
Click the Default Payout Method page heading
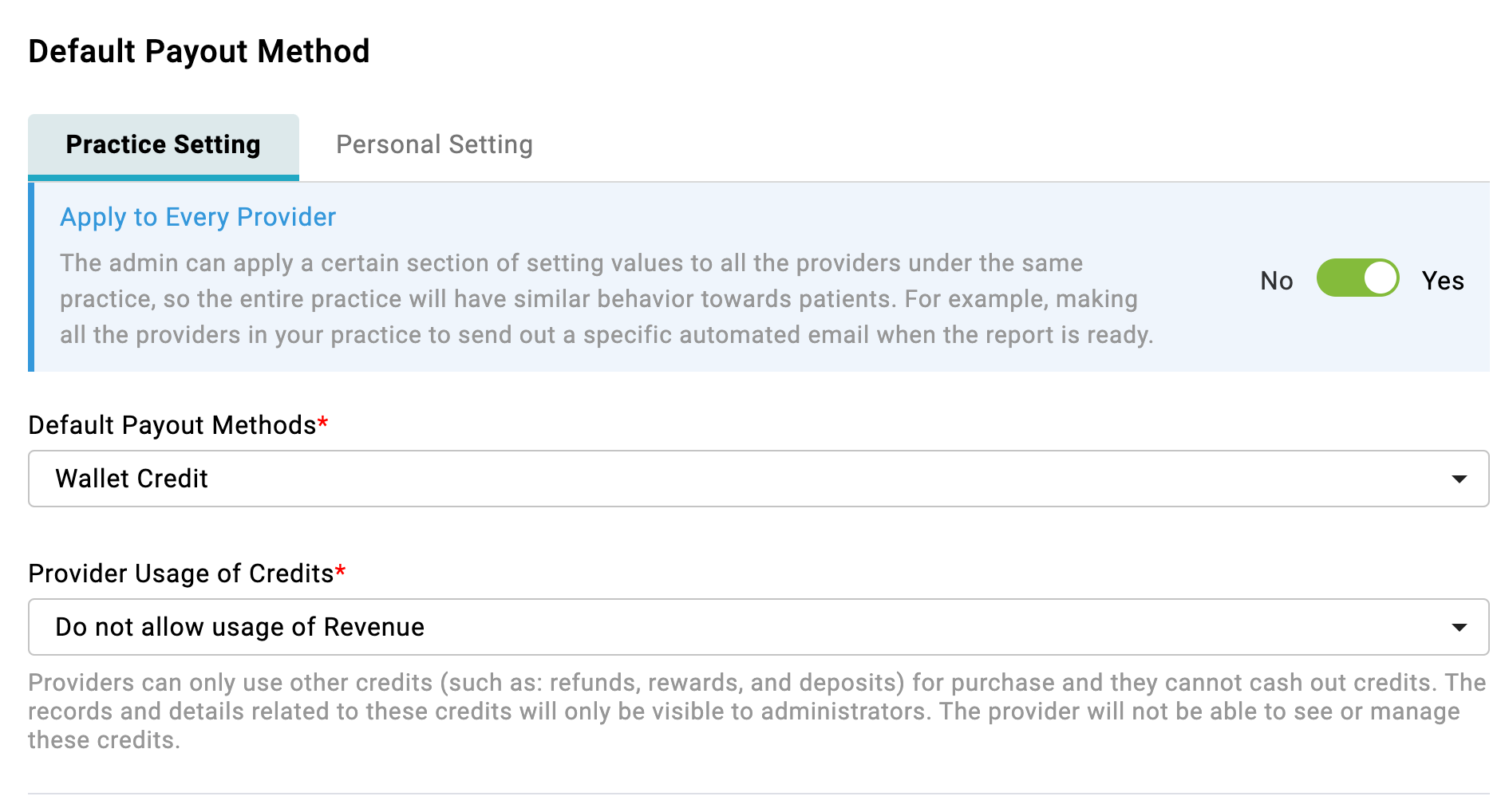(x=199, y=51)
